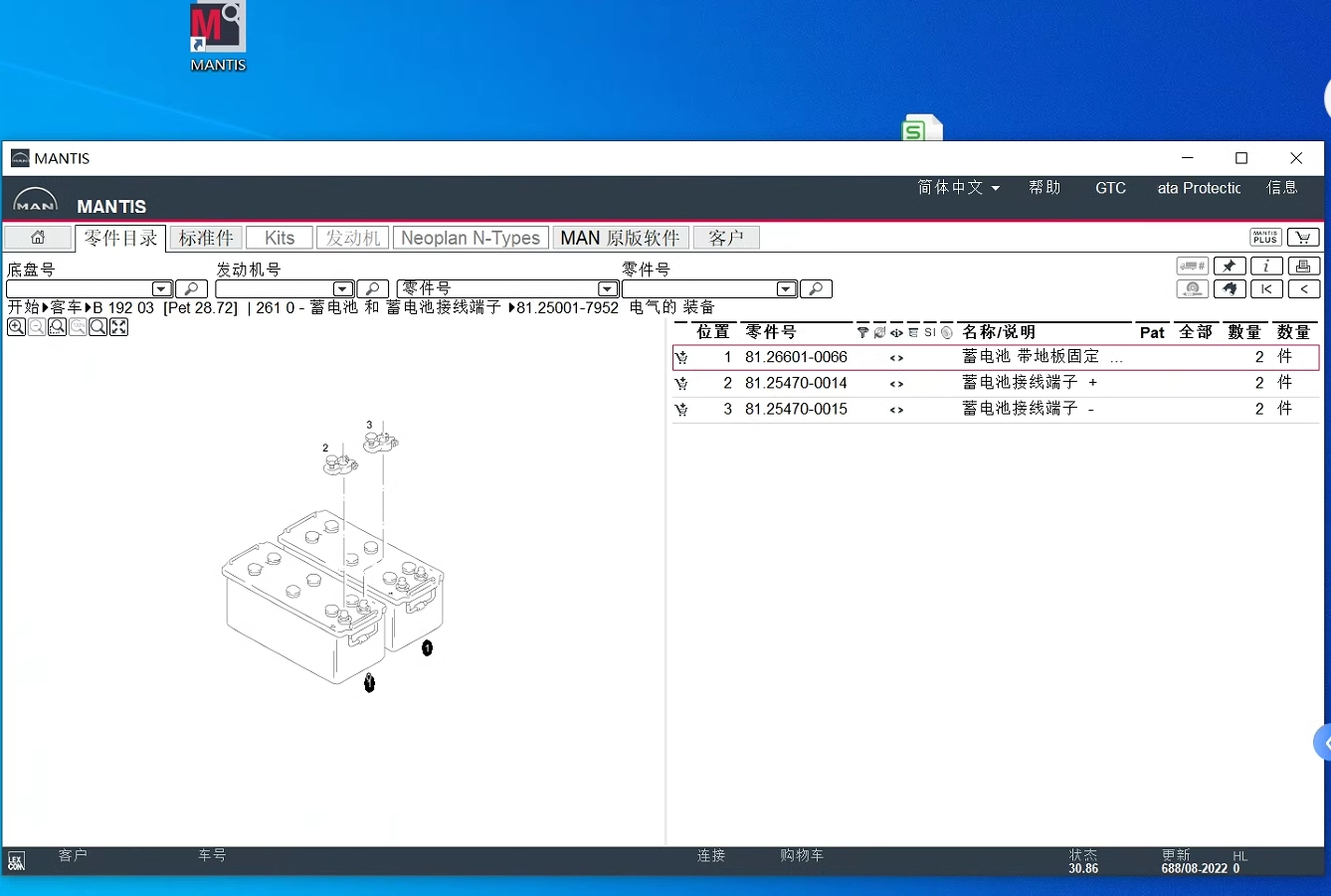
Task: Click the wheel/axle icon button
Action: click(x=1192, y=288)
